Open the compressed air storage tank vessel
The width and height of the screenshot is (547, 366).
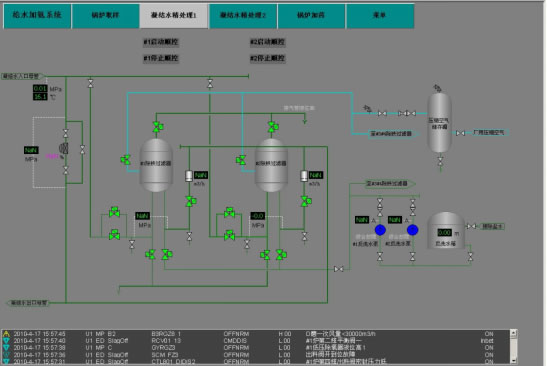(440, 122)
